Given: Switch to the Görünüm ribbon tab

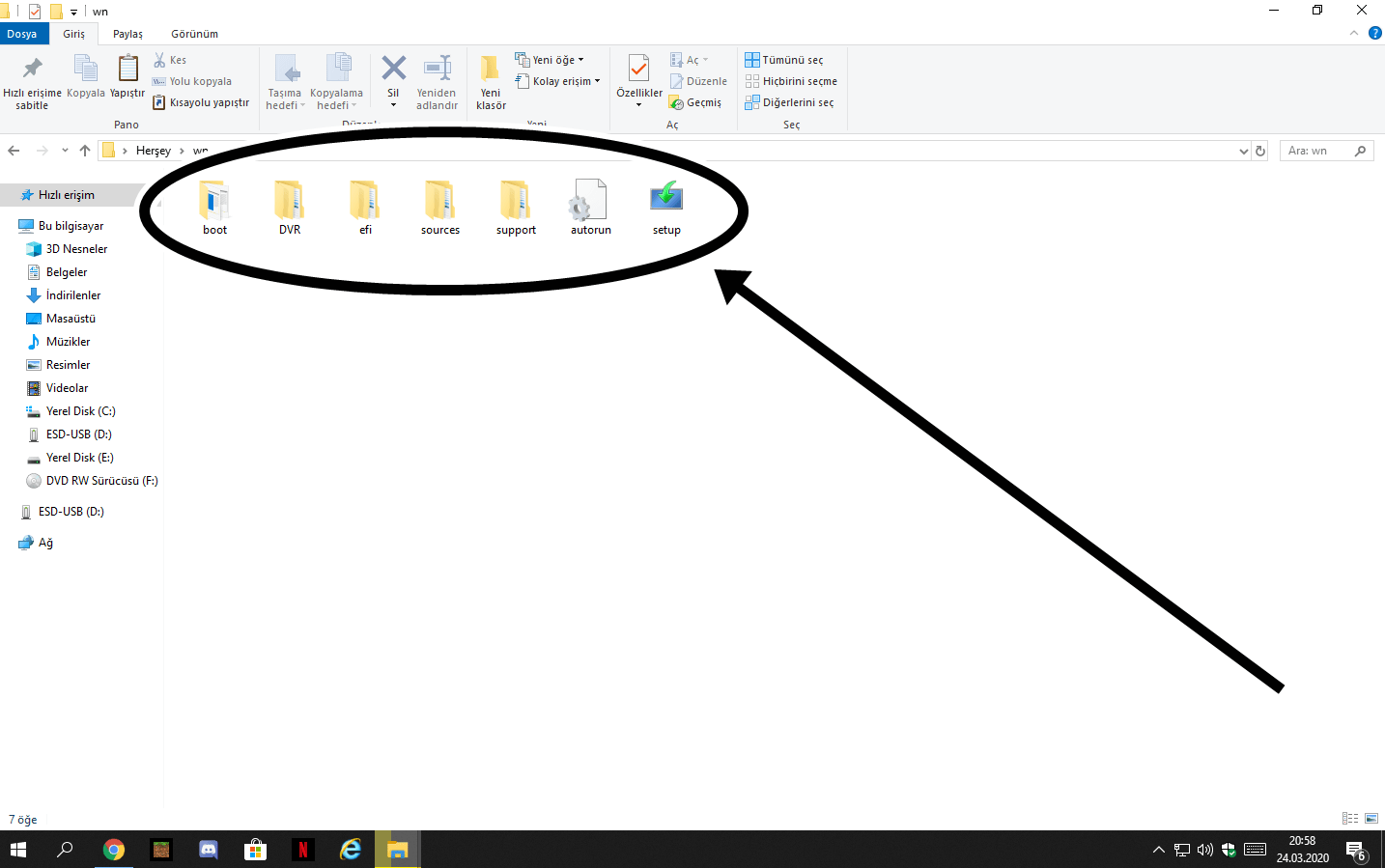Looking at the screenshot, I should [x=193, y=33].
